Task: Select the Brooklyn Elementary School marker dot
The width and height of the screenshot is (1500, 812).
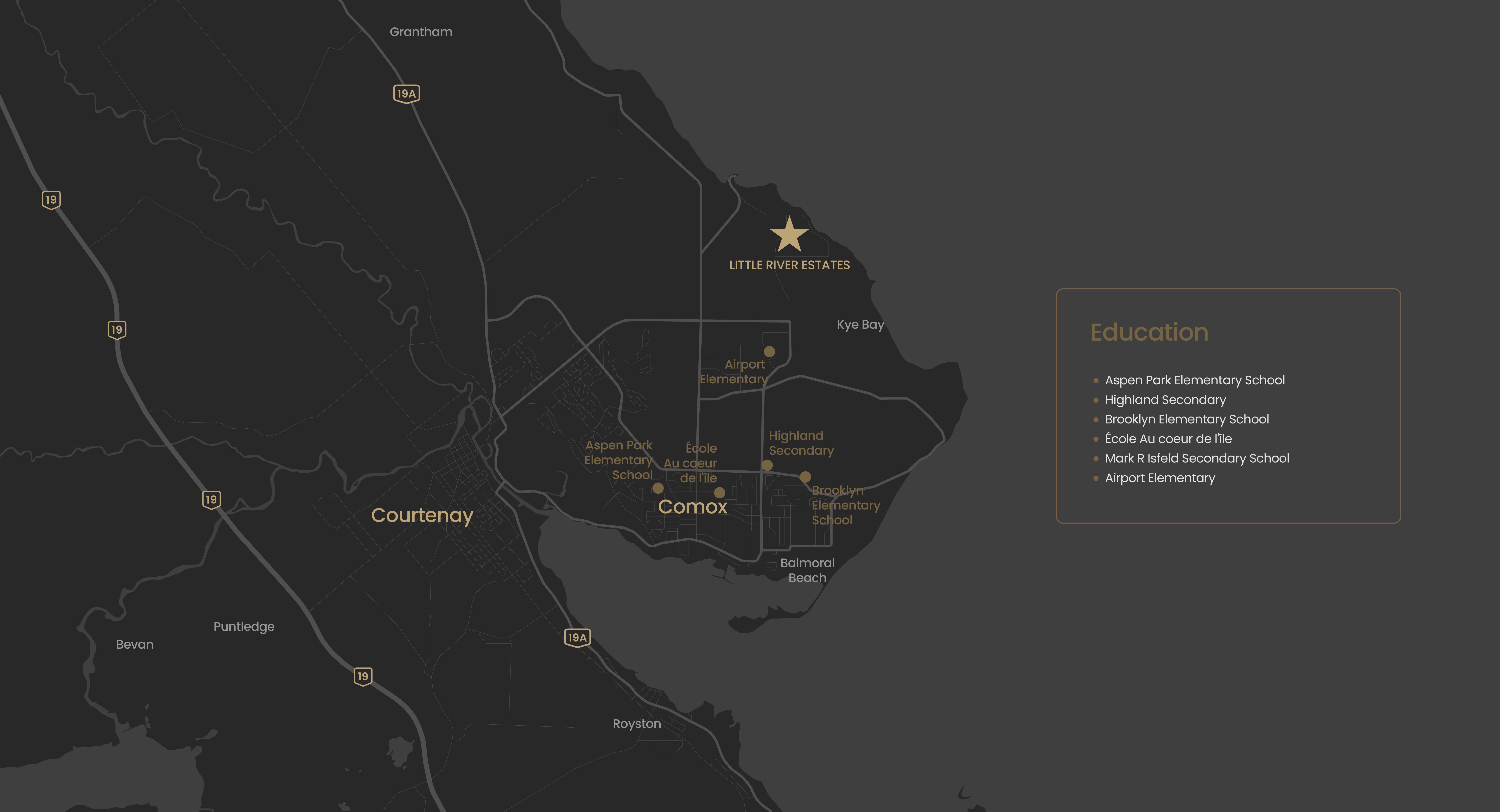Action: point(805,477)
